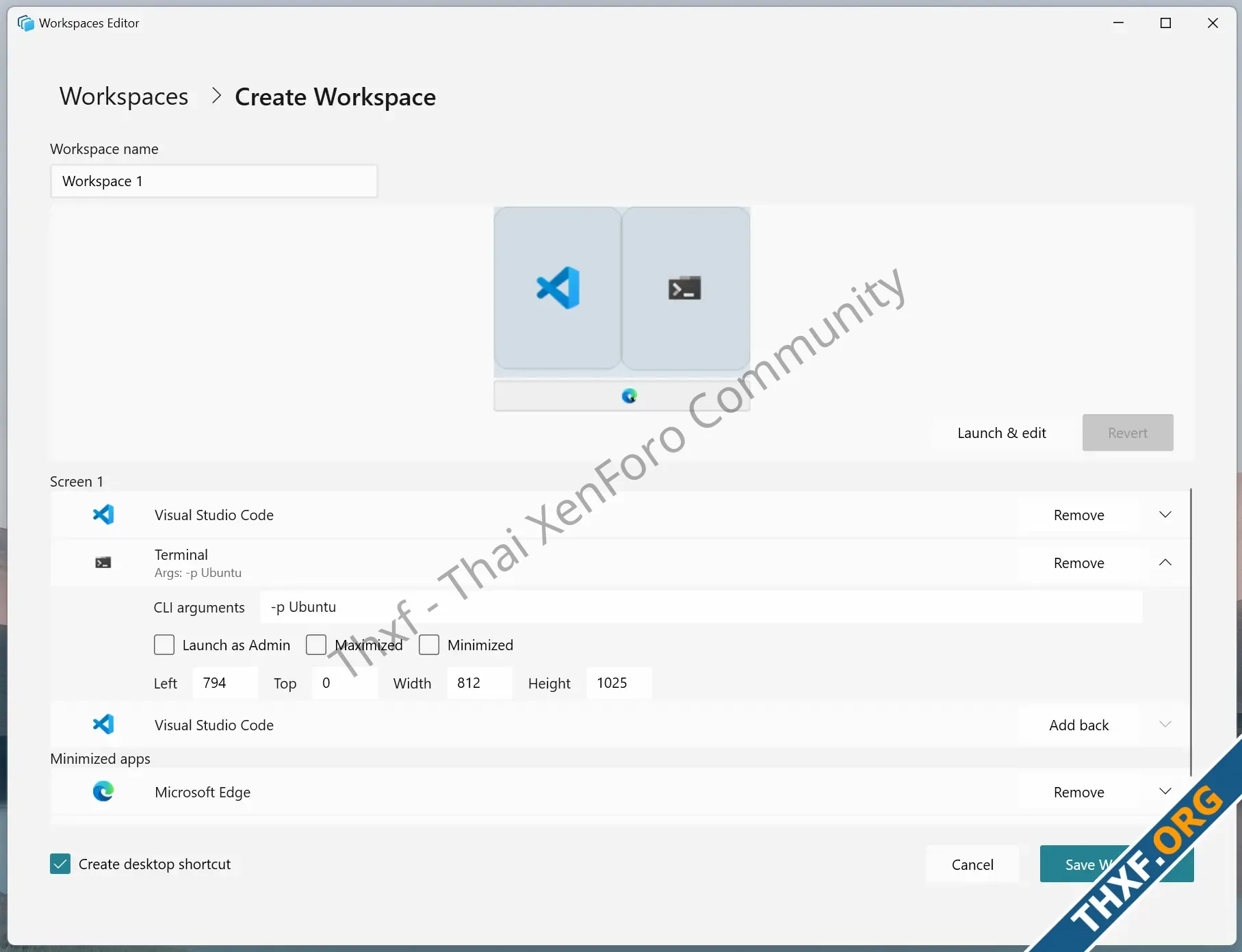Screen dimensions: 1242x952
Task: Click the Top position field showing 0
Action: tap(345, 683)
